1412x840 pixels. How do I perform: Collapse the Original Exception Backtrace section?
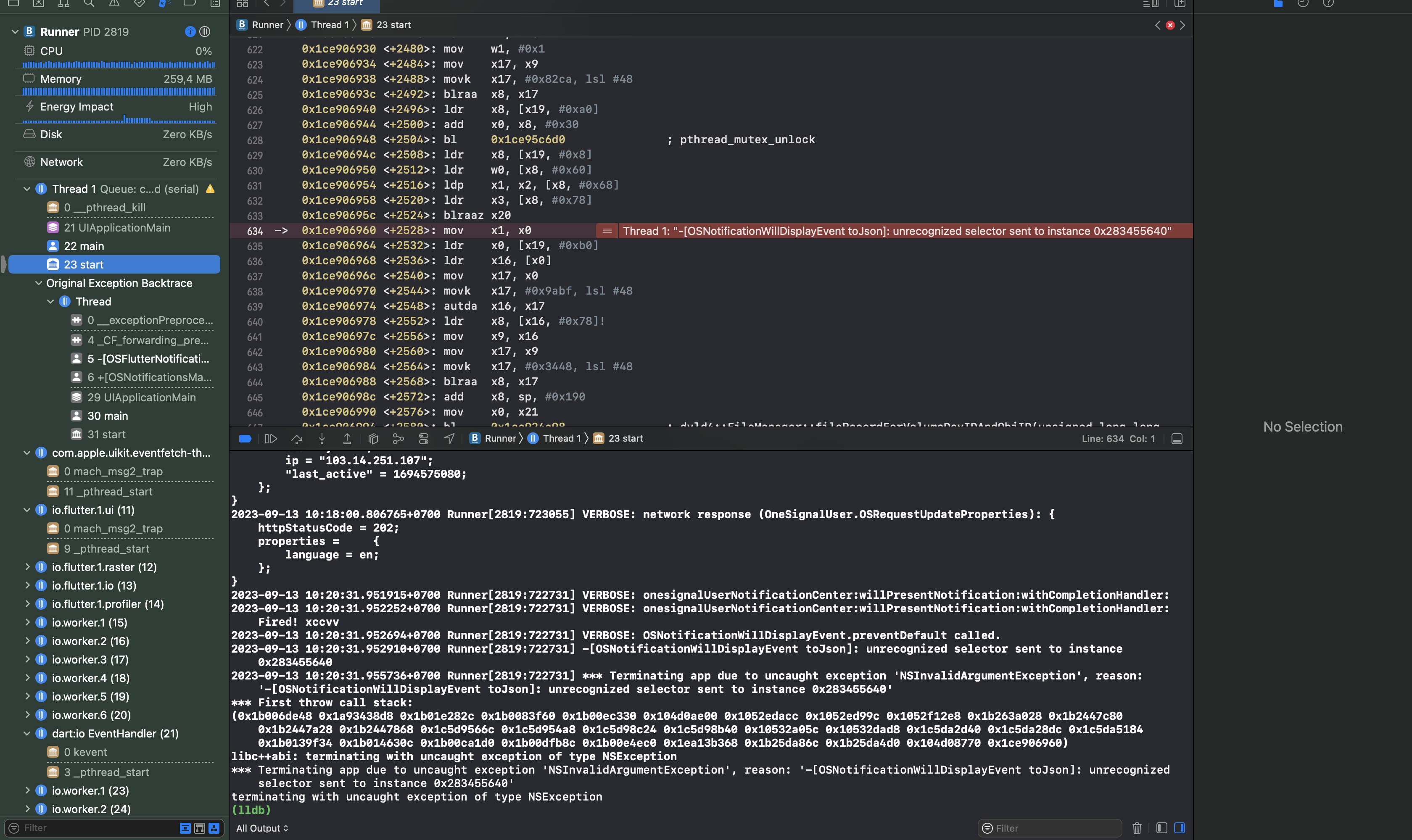click(39, 283)
